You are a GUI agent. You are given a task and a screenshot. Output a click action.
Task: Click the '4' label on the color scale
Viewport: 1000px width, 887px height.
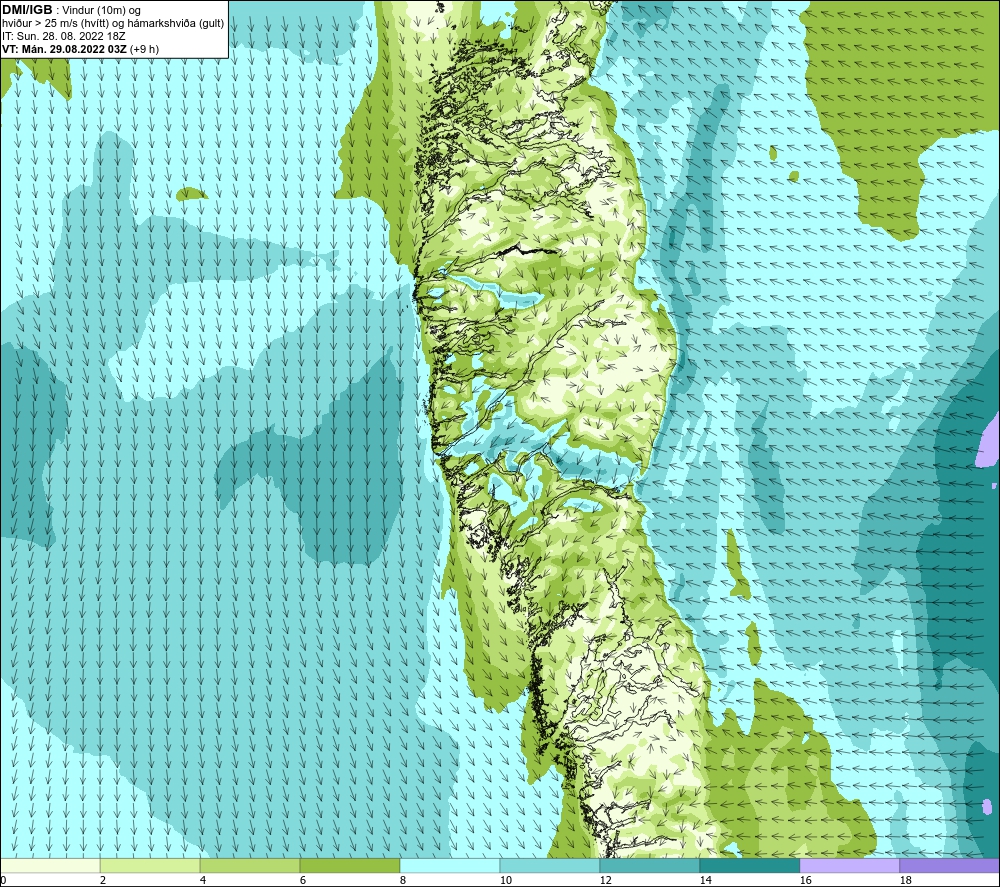[x=203, y=880]
